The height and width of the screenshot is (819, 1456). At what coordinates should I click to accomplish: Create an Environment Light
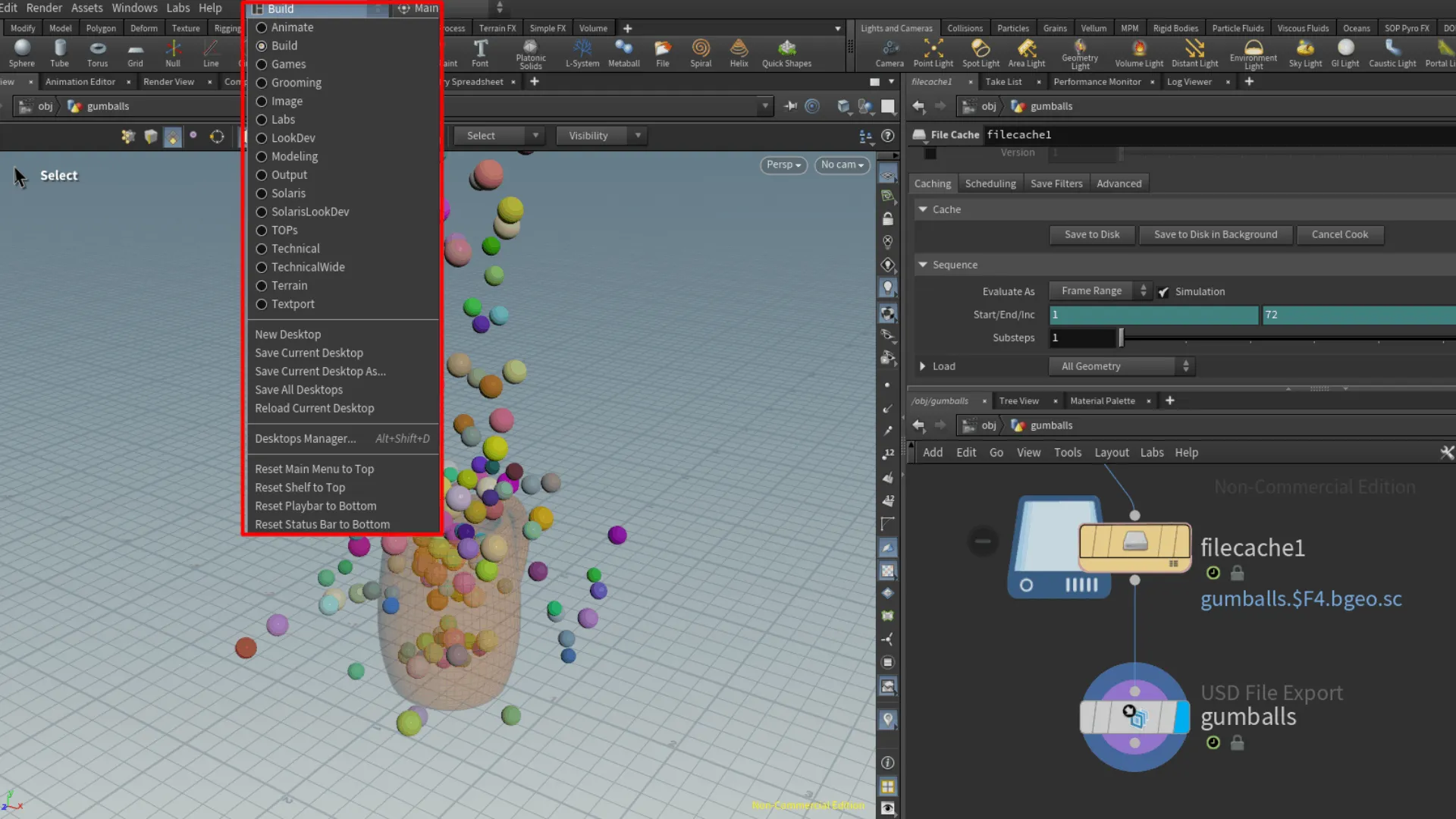[1253, 53]
